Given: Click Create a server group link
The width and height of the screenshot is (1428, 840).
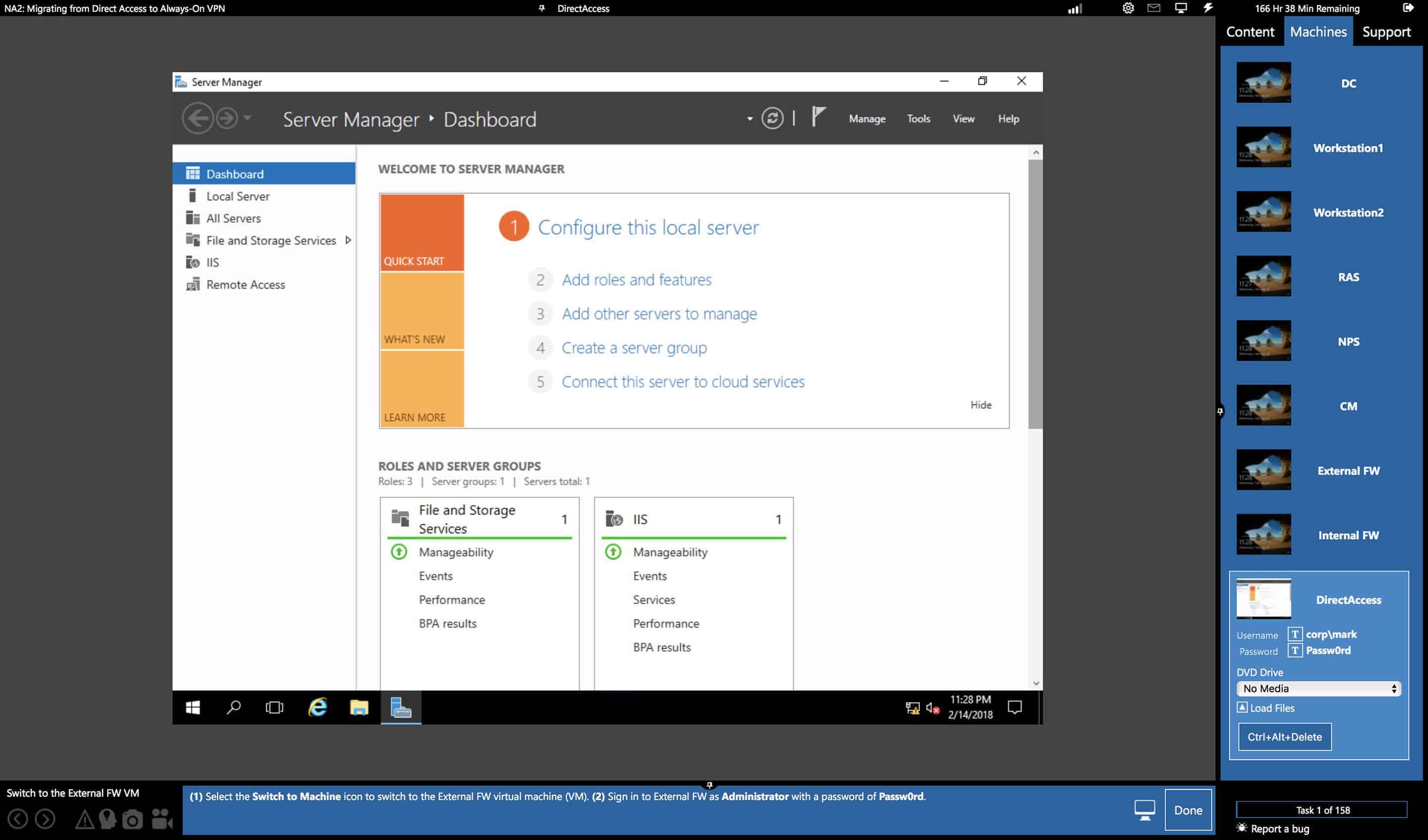Looking at the screenshot, I should [634, 347].
